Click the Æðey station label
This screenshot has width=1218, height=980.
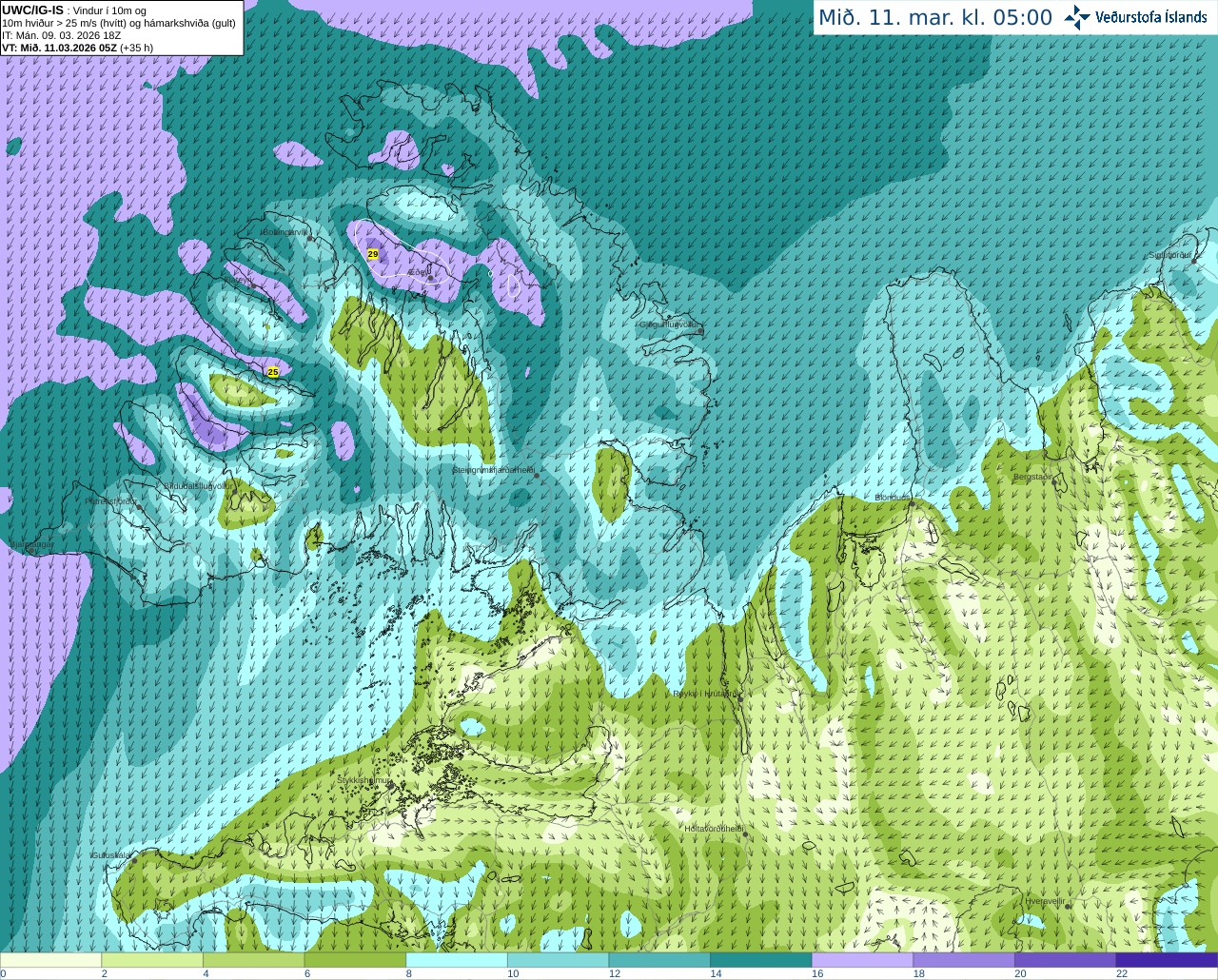(418, 273)
